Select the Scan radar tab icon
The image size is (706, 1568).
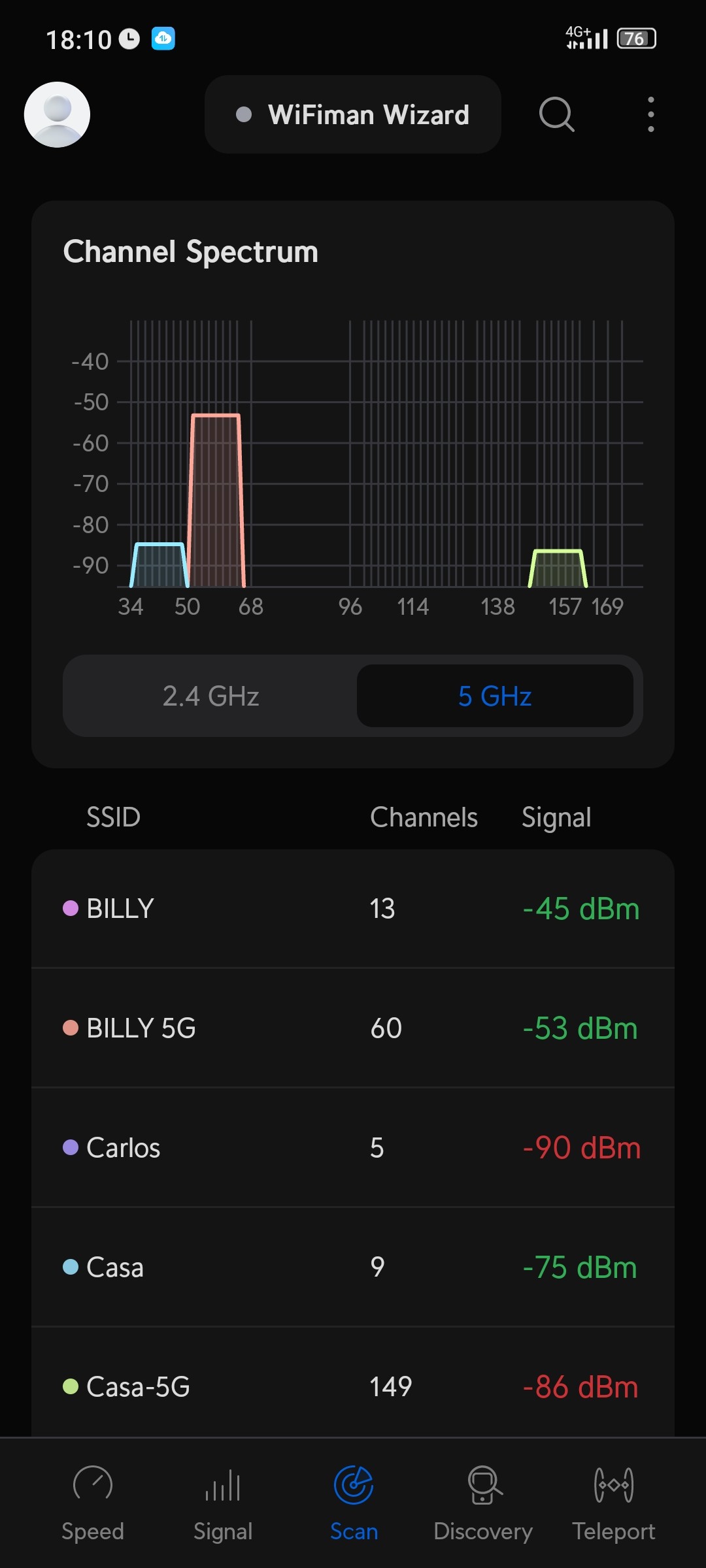[x=354, y=1484]
